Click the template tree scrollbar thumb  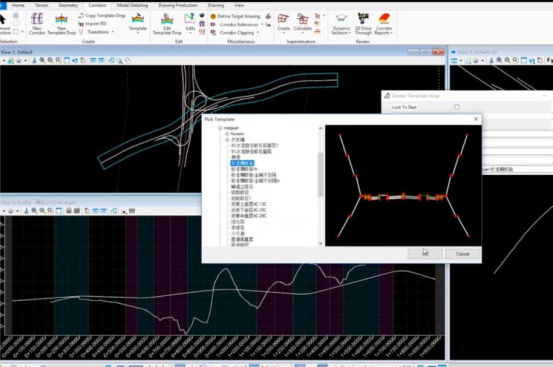pyautogui.click(x=320, y=175)
